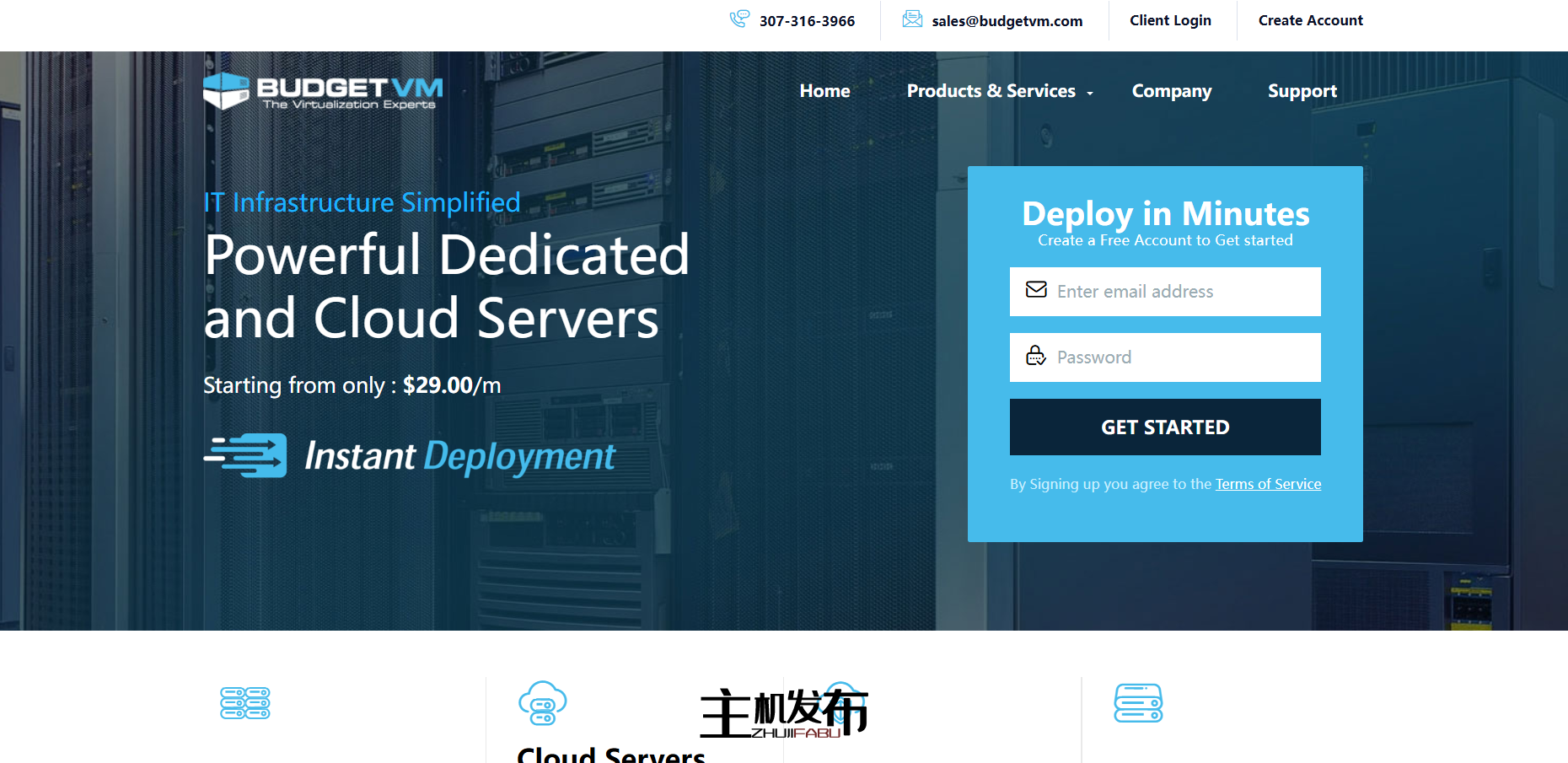The image size is (1568, 763).
Task: Open the Terms of Service link
Action: point(1268,484)
